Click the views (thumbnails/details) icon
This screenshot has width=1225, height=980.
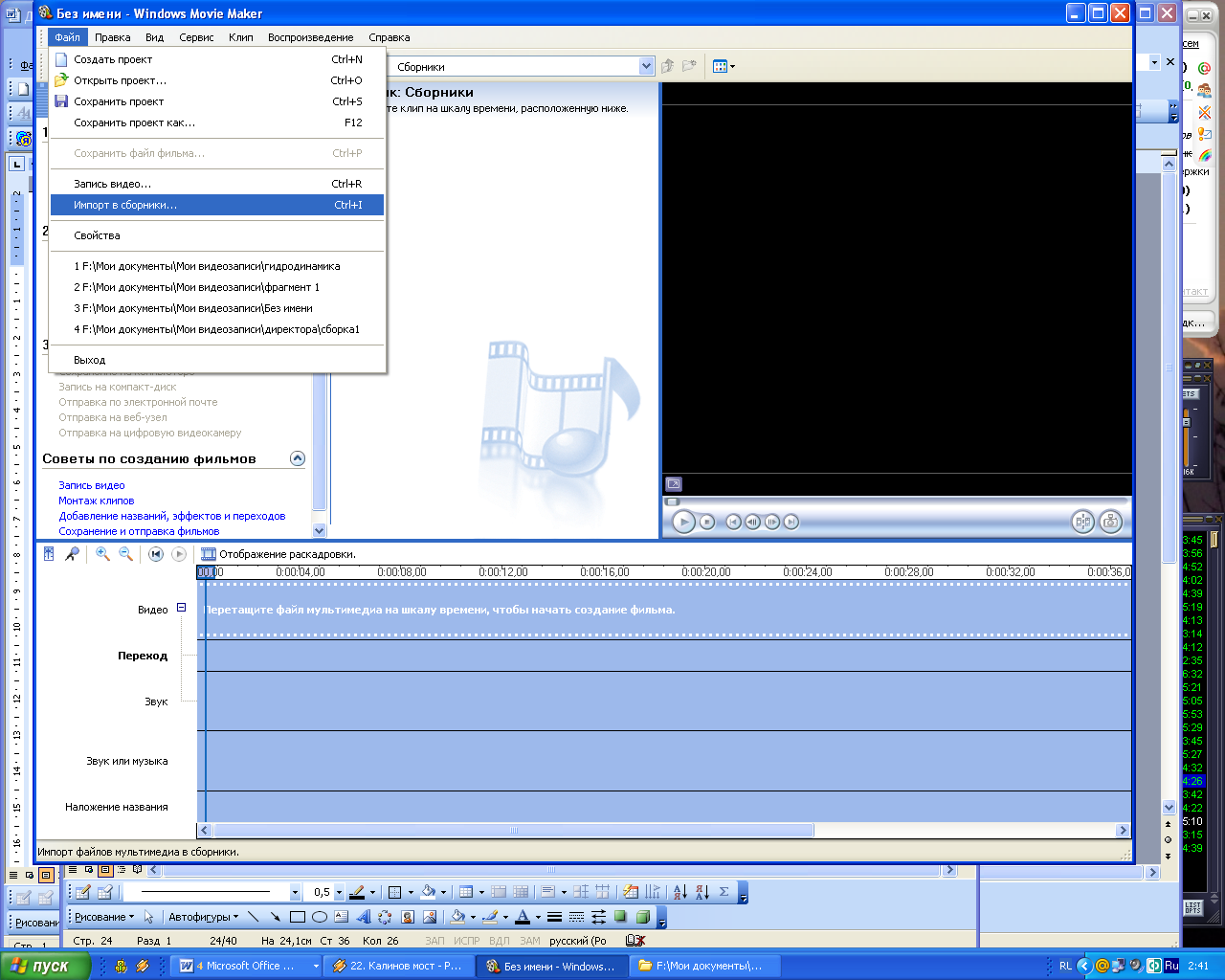721,66
